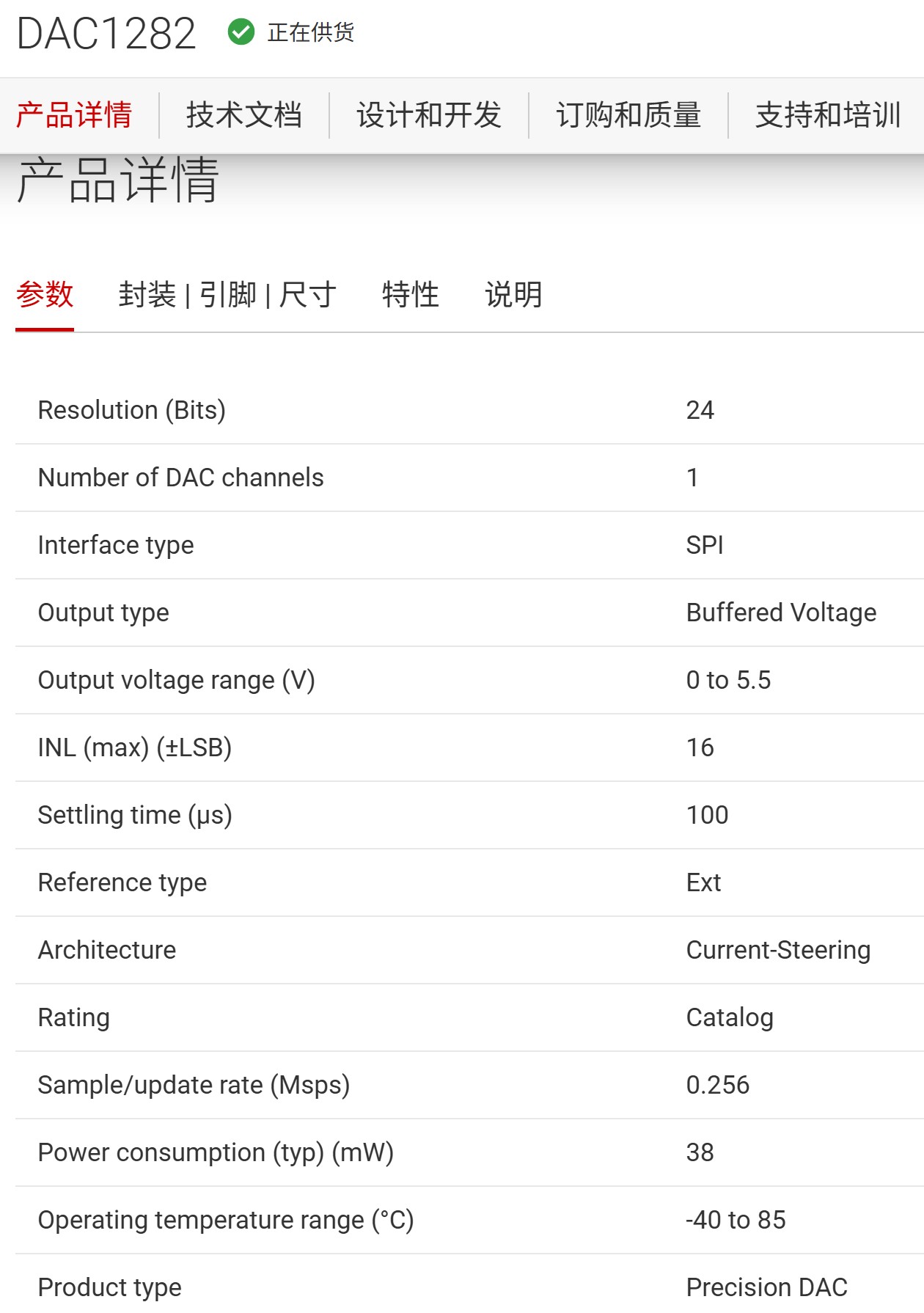Click the Architecture value Current-Steering
The width and height of the screenshot is (924, 1313).
pos(777,950)
